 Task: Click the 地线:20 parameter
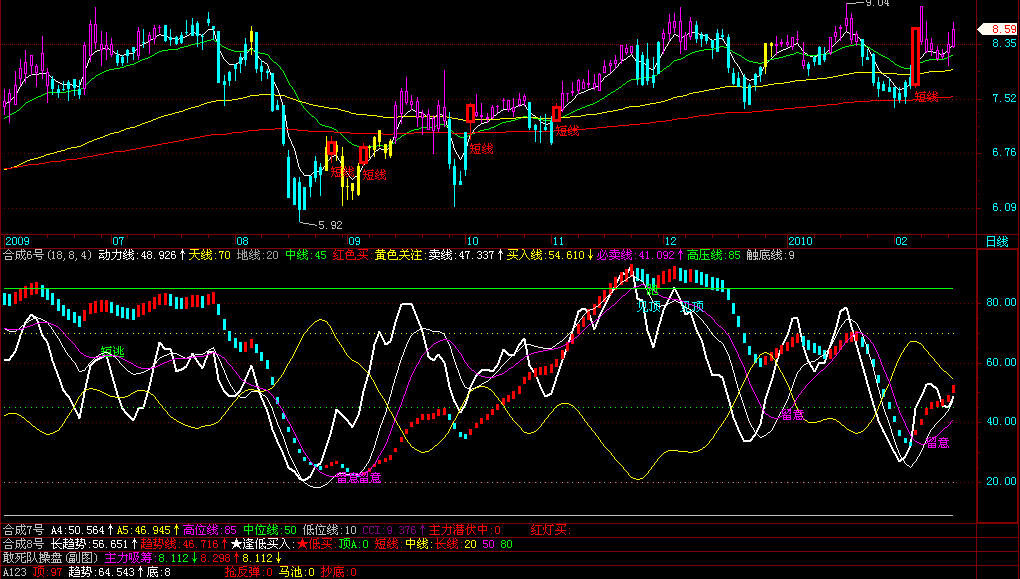pos(258,255)
